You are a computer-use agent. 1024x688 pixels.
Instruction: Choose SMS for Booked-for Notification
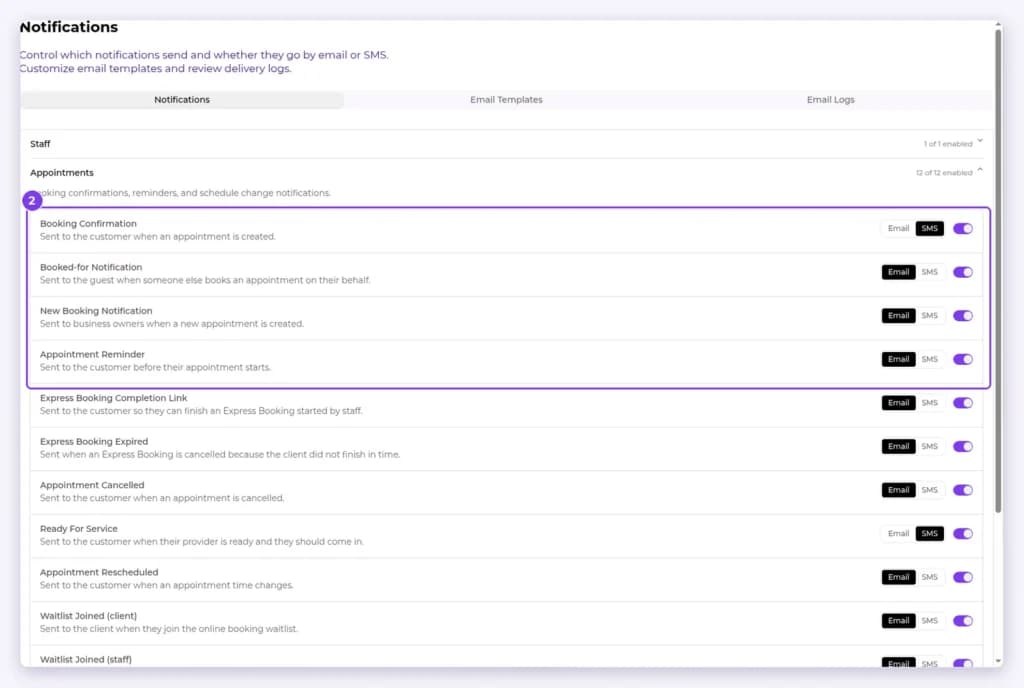[929, 272]
